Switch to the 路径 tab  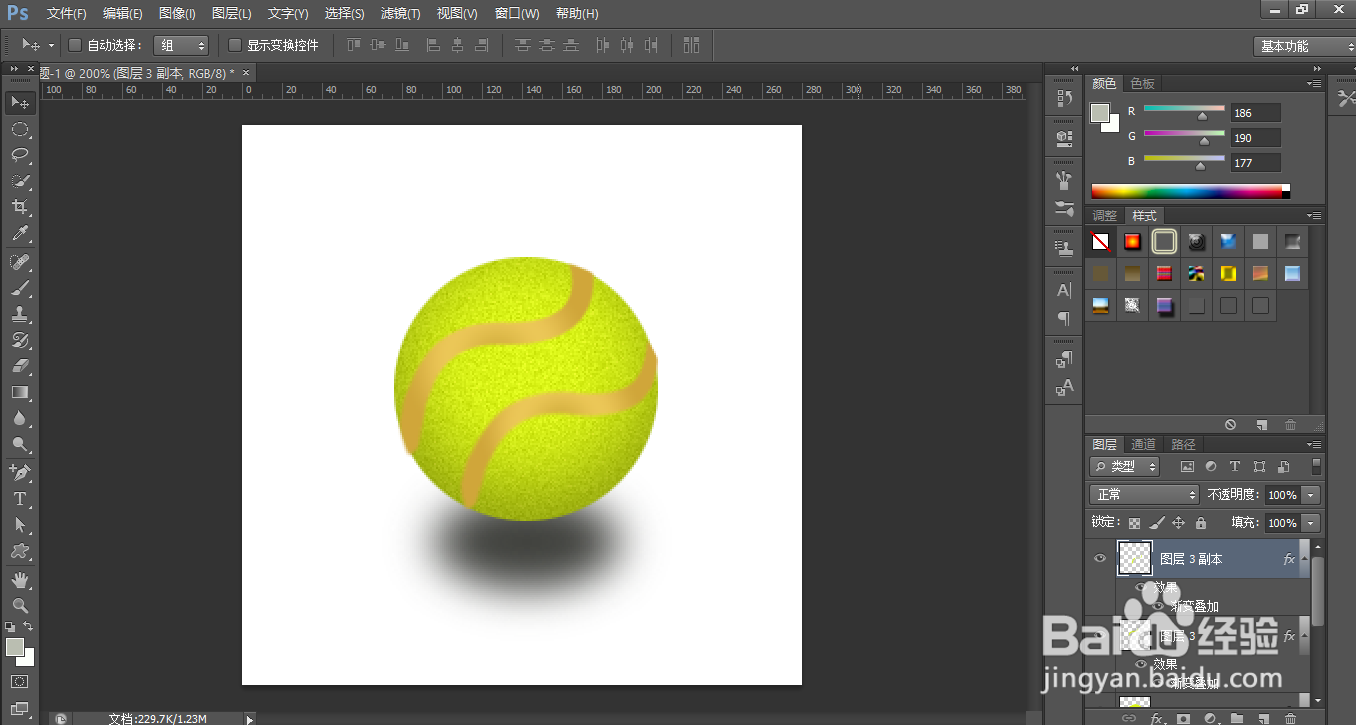(x=1183, y=444)
